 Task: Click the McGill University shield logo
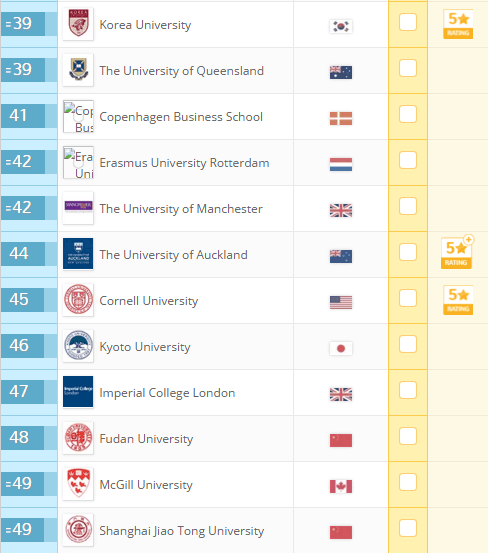(78, 484)
